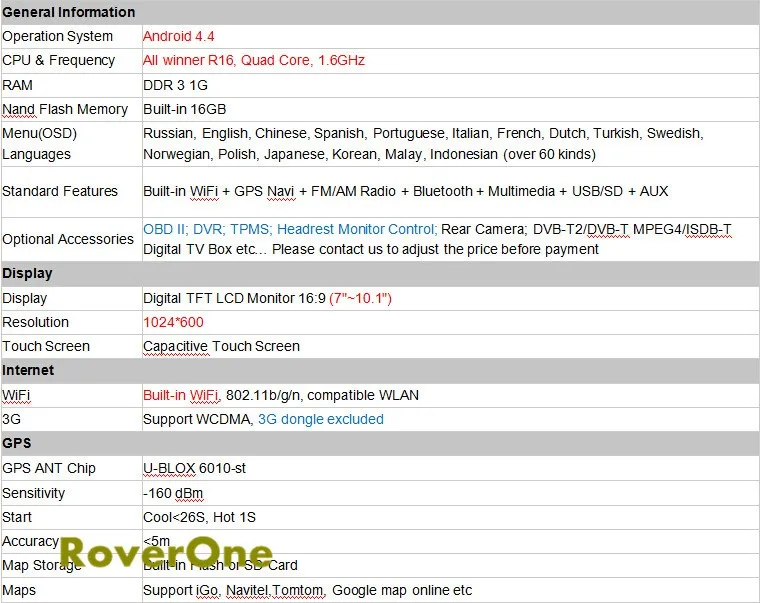Select the 'Internet' section header
Viewport: 760px width, 603px height.
coord(380,370)
